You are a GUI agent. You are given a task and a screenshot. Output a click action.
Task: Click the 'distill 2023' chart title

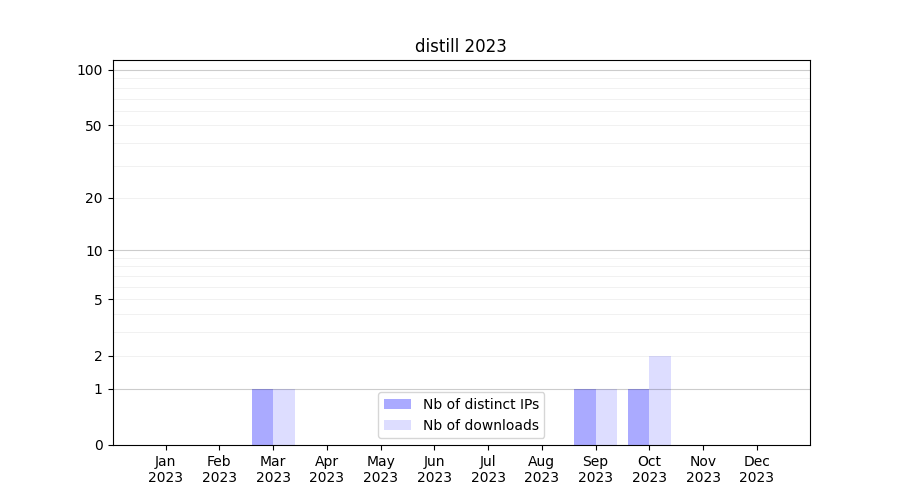click(x=461, y=46)
